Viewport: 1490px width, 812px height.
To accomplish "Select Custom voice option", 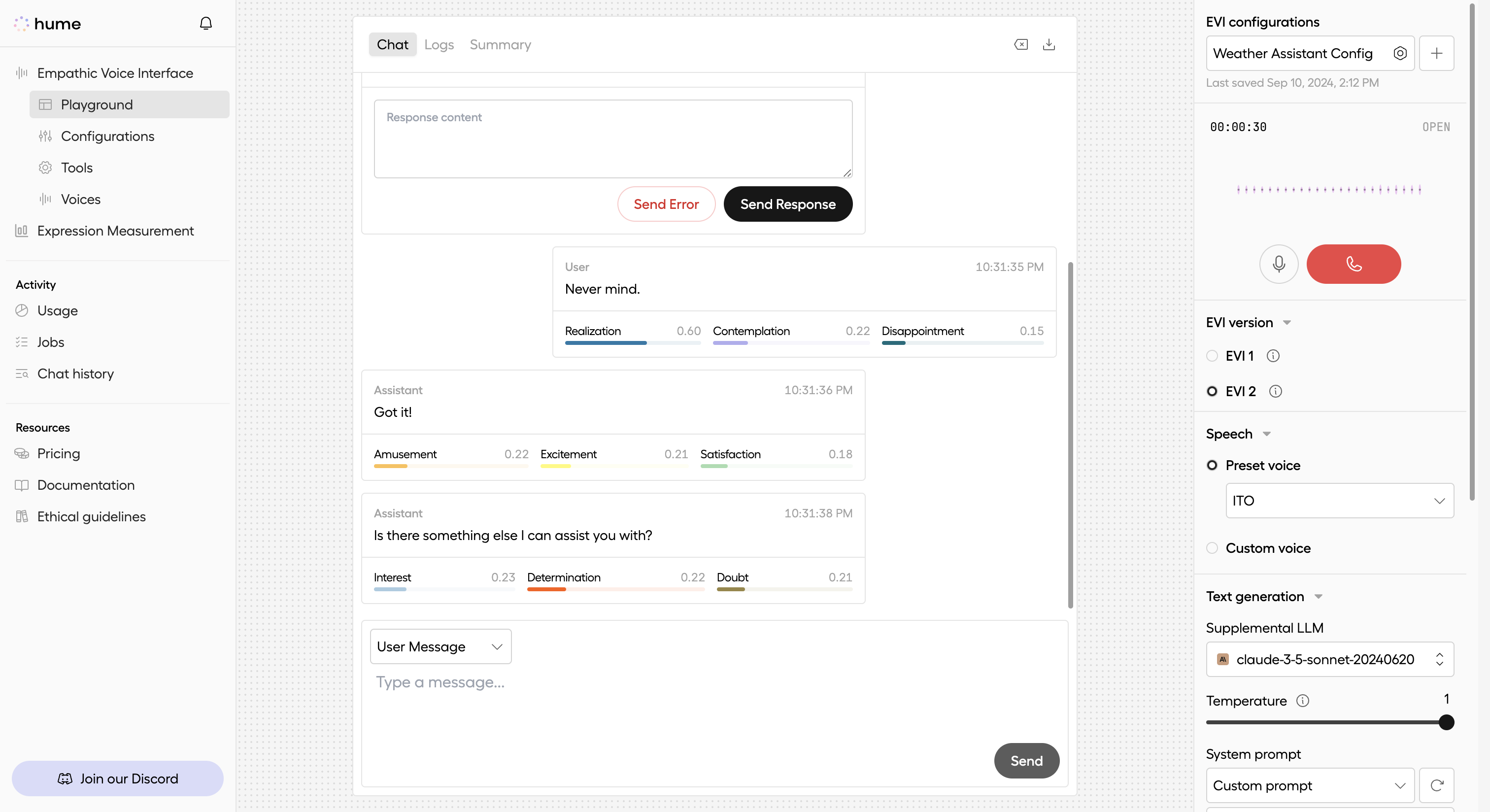I will [x=1213, y=548].
